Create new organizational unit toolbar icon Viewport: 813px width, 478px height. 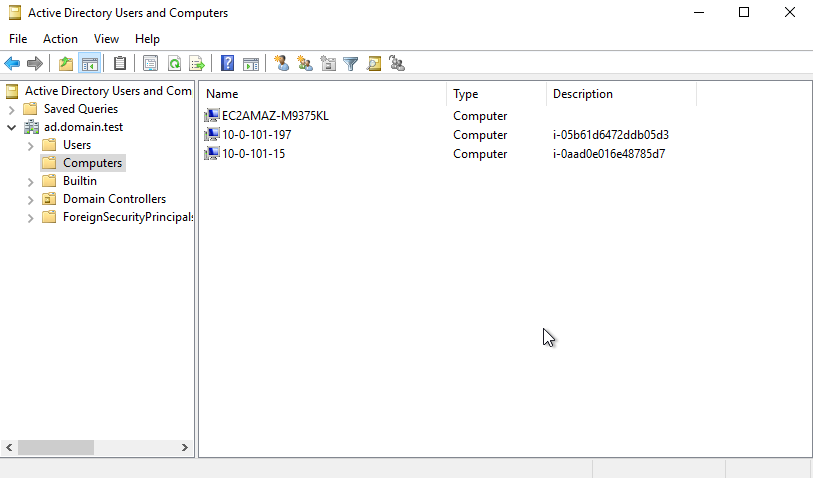point(328,63)
